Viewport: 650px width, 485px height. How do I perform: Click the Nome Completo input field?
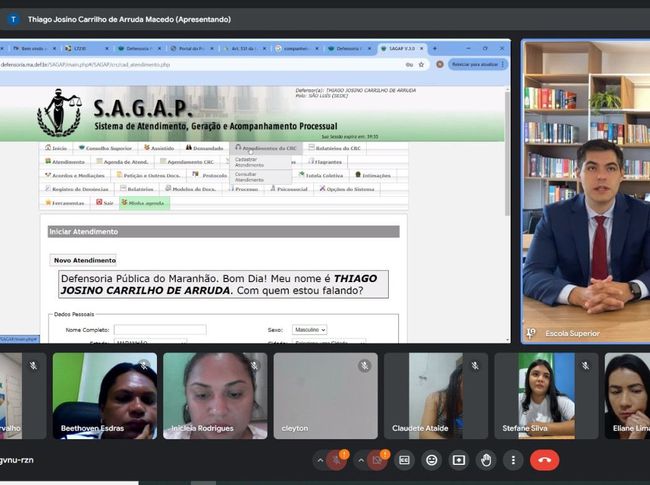(160, 329)
